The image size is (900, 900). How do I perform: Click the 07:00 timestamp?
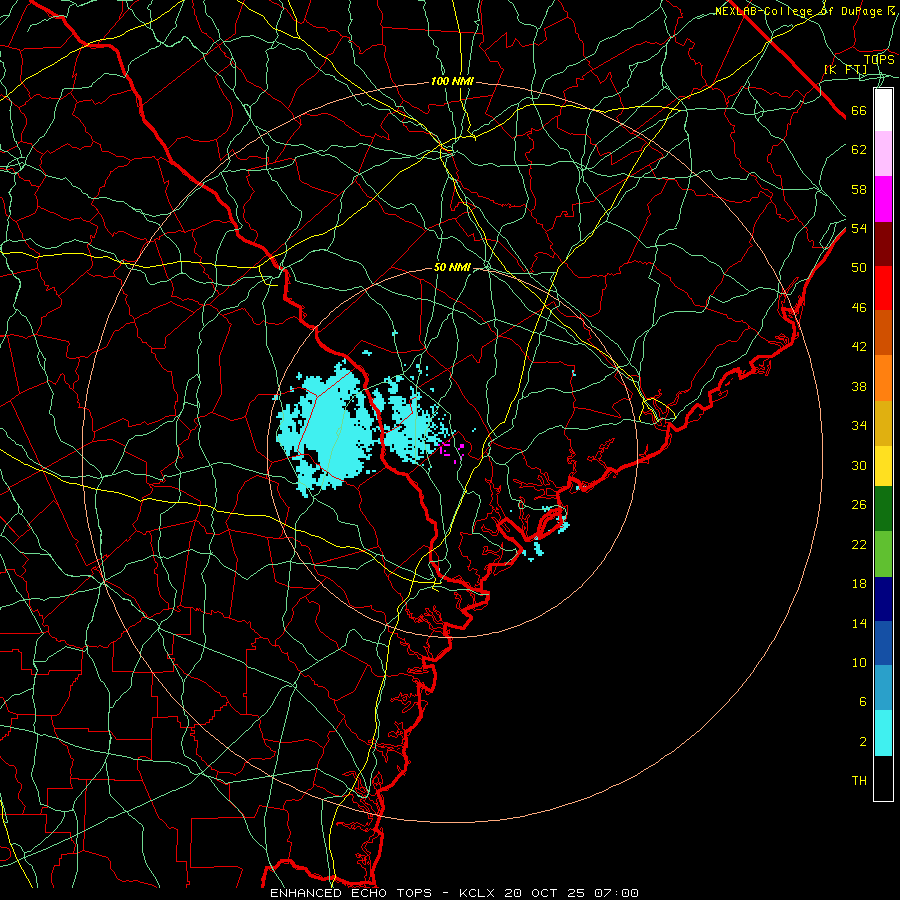tap(616, 893)
